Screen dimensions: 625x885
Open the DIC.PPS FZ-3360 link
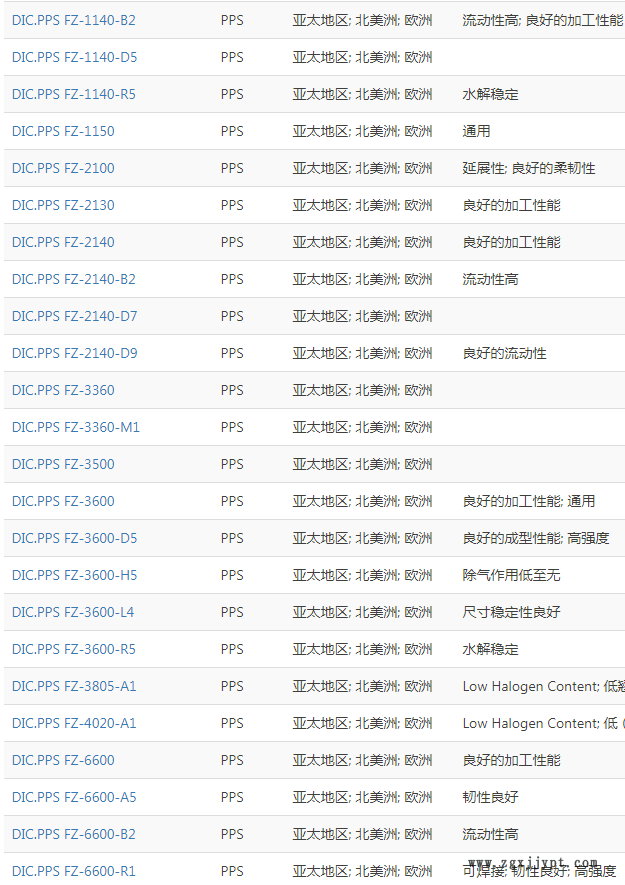coord(63,390)
